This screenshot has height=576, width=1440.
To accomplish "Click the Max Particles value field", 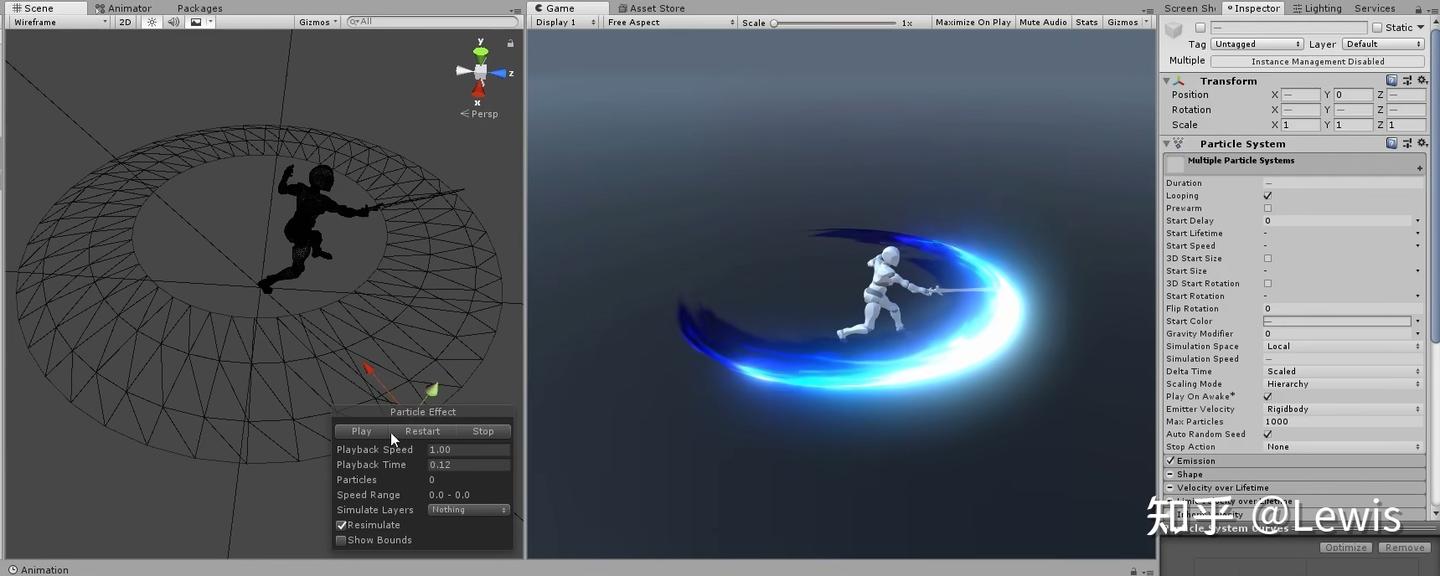I will 1342,421.
